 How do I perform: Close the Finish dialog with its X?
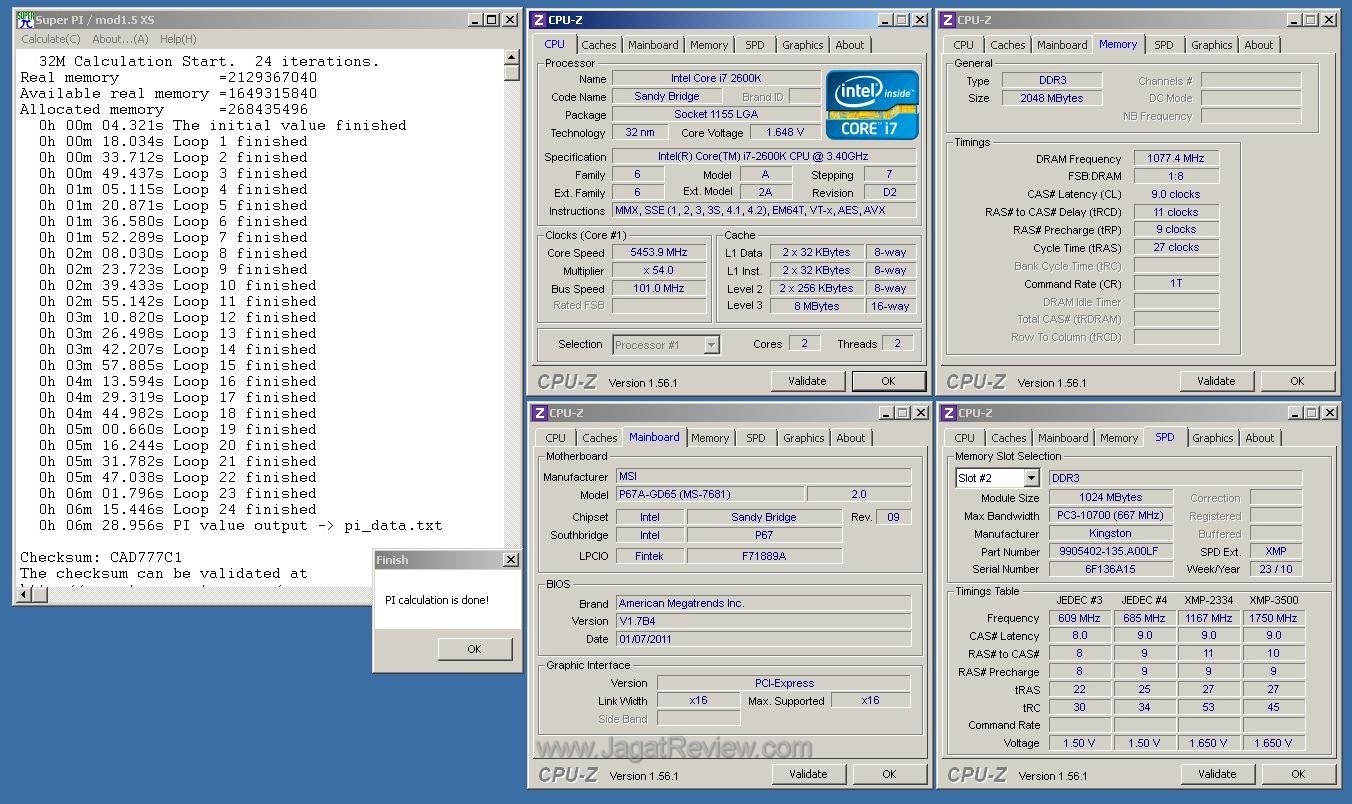click(510, 560)
